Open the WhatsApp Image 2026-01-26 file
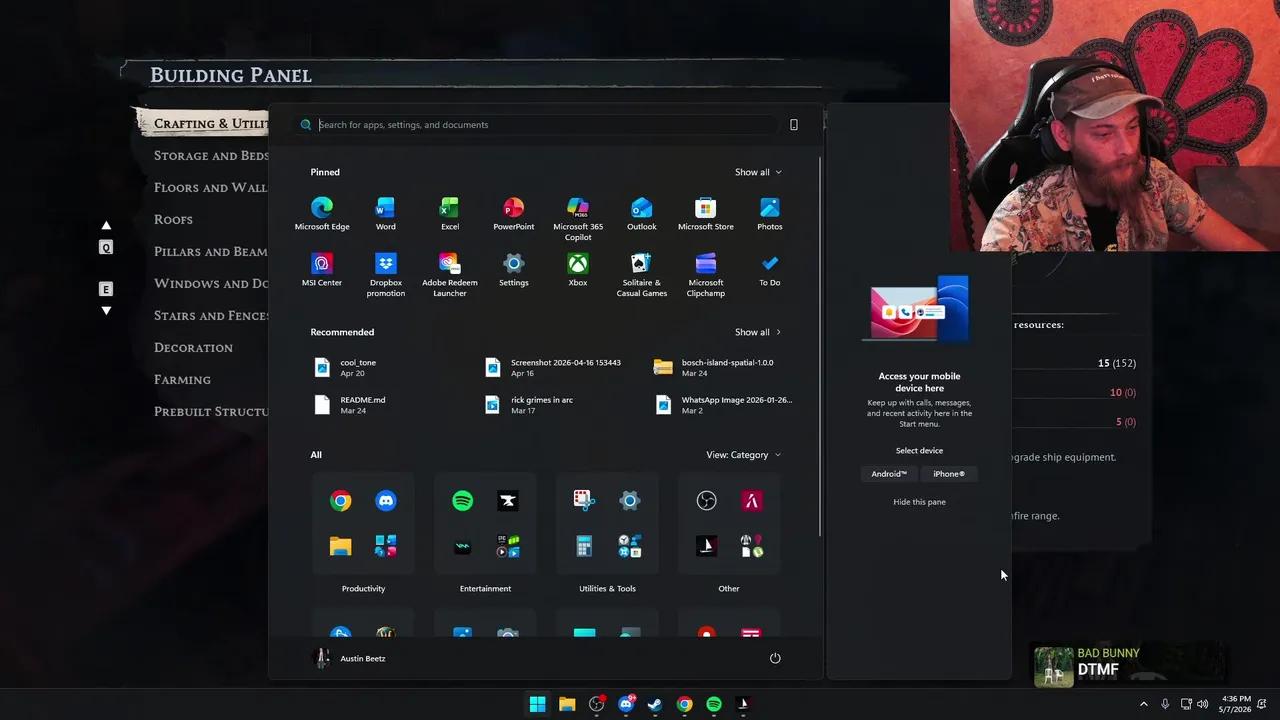This screenshot has width=1280, height=720. [x=723, y=405]
